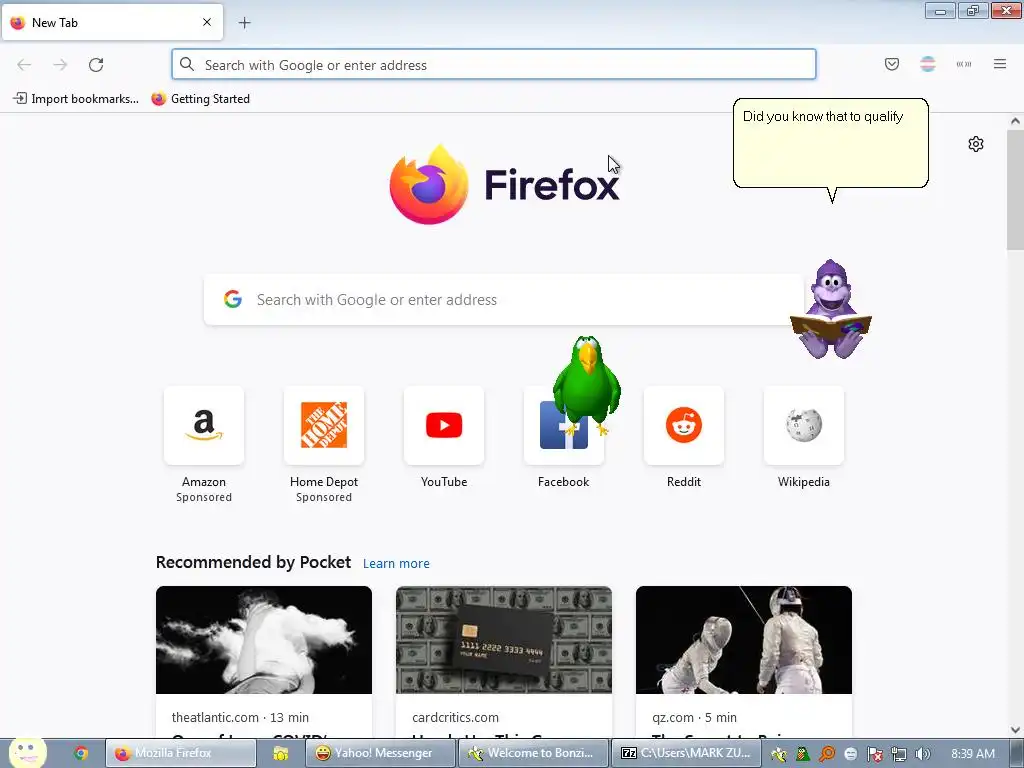
Task: Click the Firefox logo on new tab page
Action: tap(504, 185)
